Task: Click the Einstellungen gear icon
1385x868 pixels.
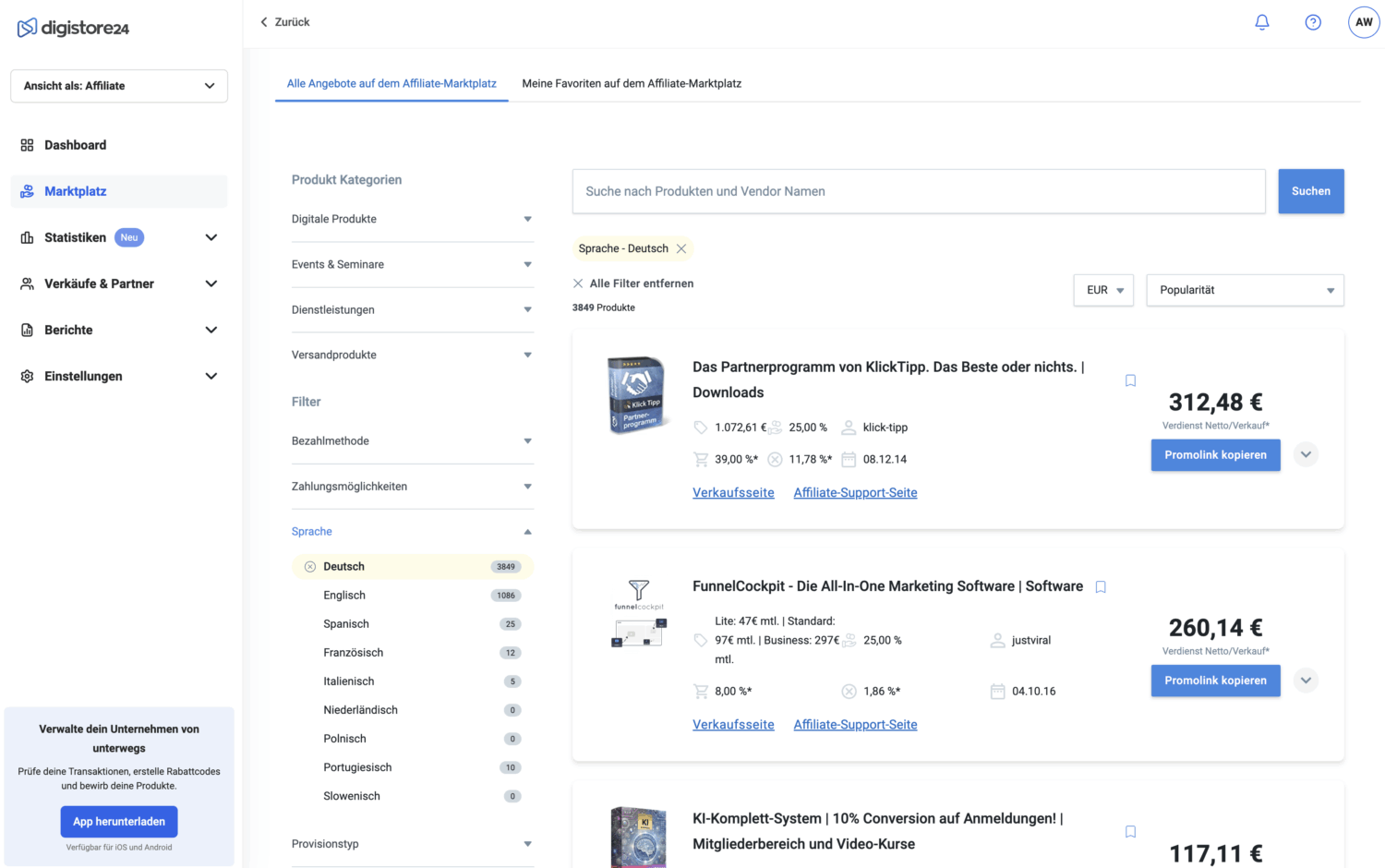Action: [x=27, y=376]
